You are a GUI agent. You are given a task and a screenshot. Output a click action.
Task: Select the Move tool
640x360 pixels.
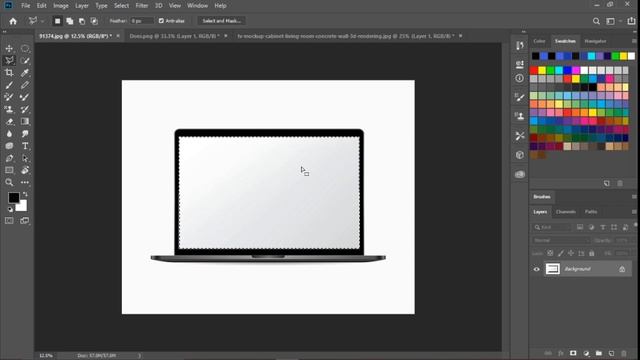[x=9, y=49]
